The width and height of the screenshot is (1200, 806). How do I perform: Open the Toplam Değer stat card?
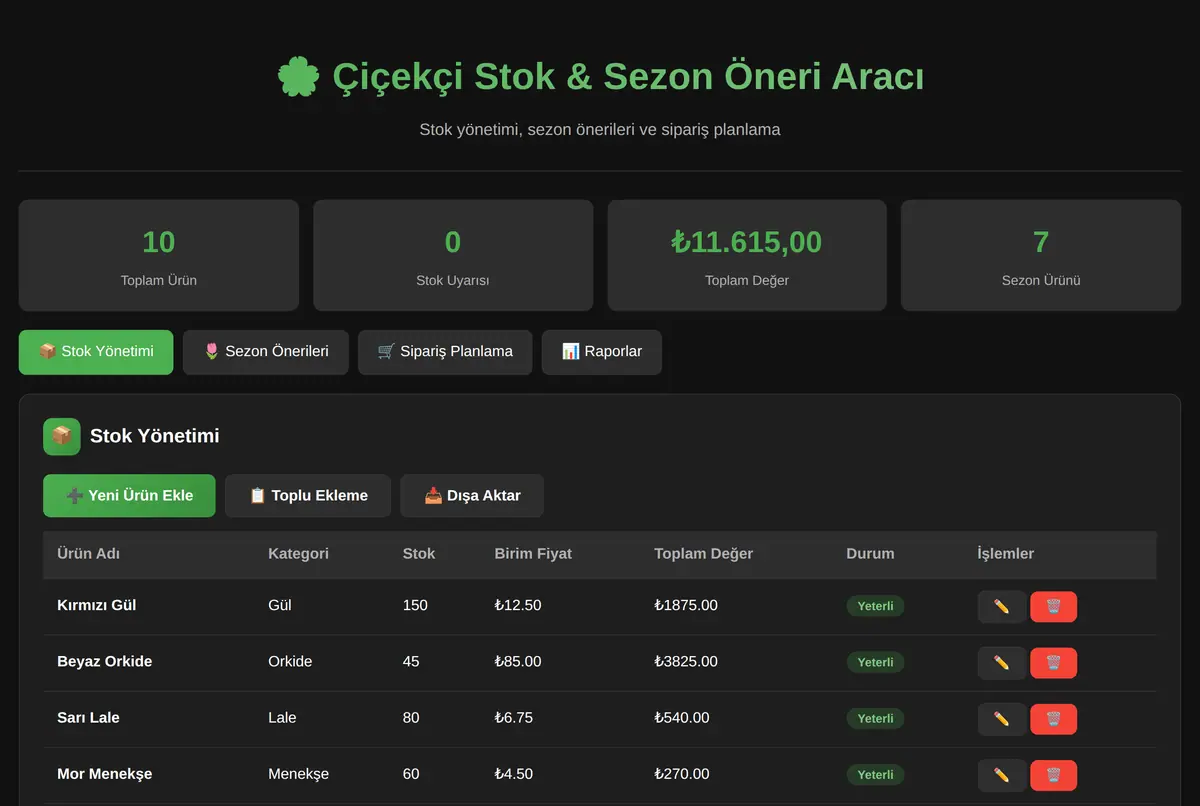click(x=747, y=255)
